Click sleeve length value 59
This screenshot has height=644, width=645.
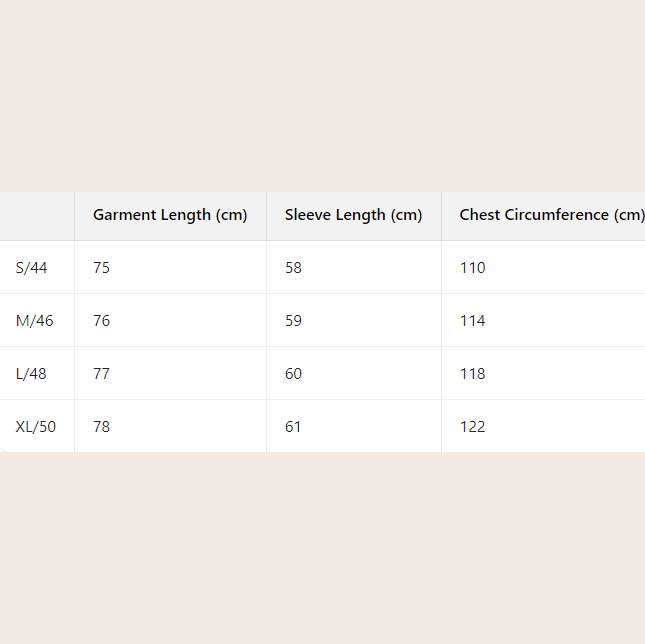click(x=293, y=321)
